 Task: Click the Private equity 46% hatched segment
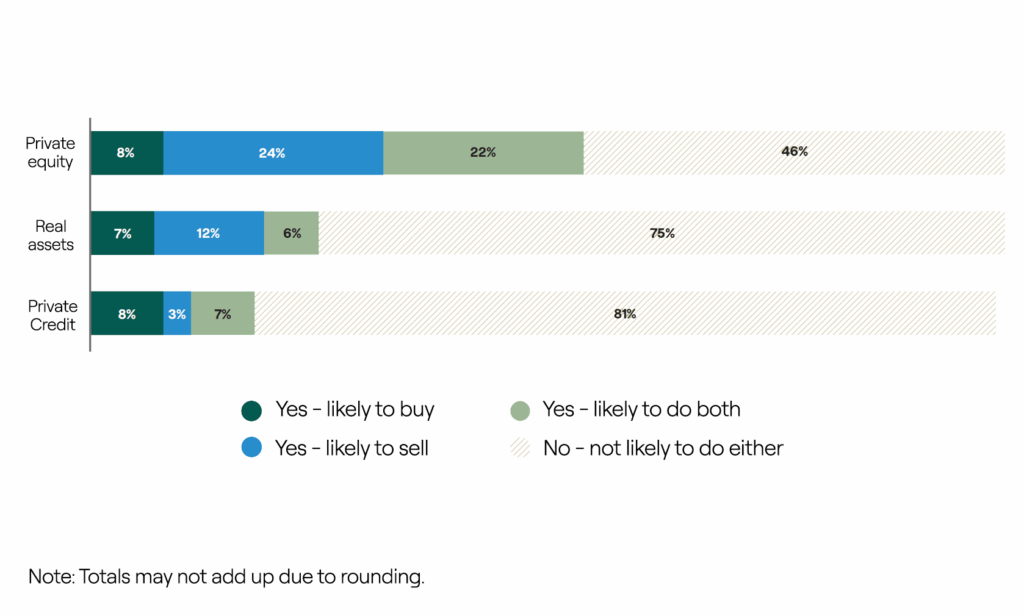(x=794, y=153)
